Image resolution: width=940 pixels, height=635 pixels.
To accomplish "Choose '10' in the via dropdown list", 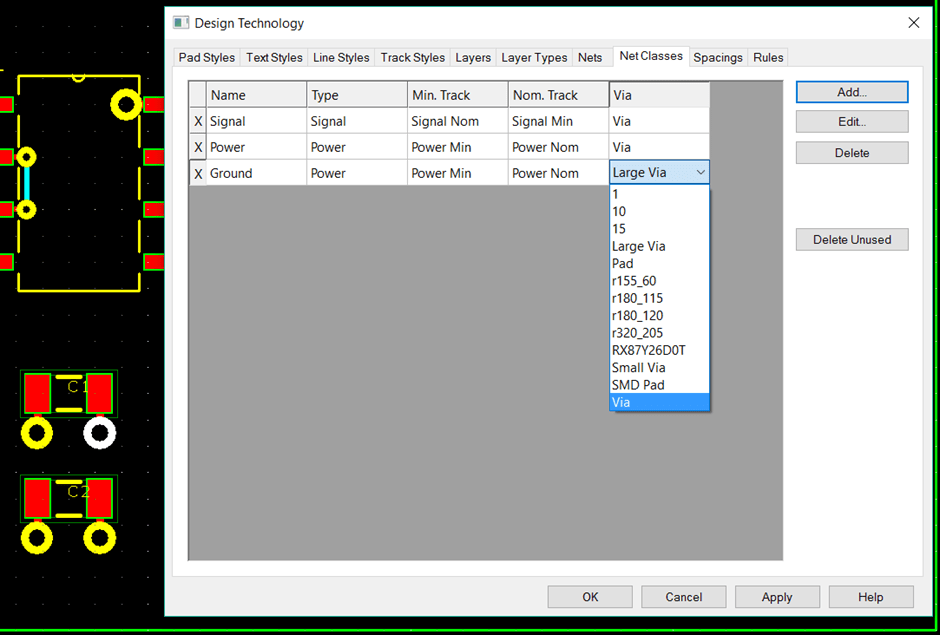I will tap(659, 212).
